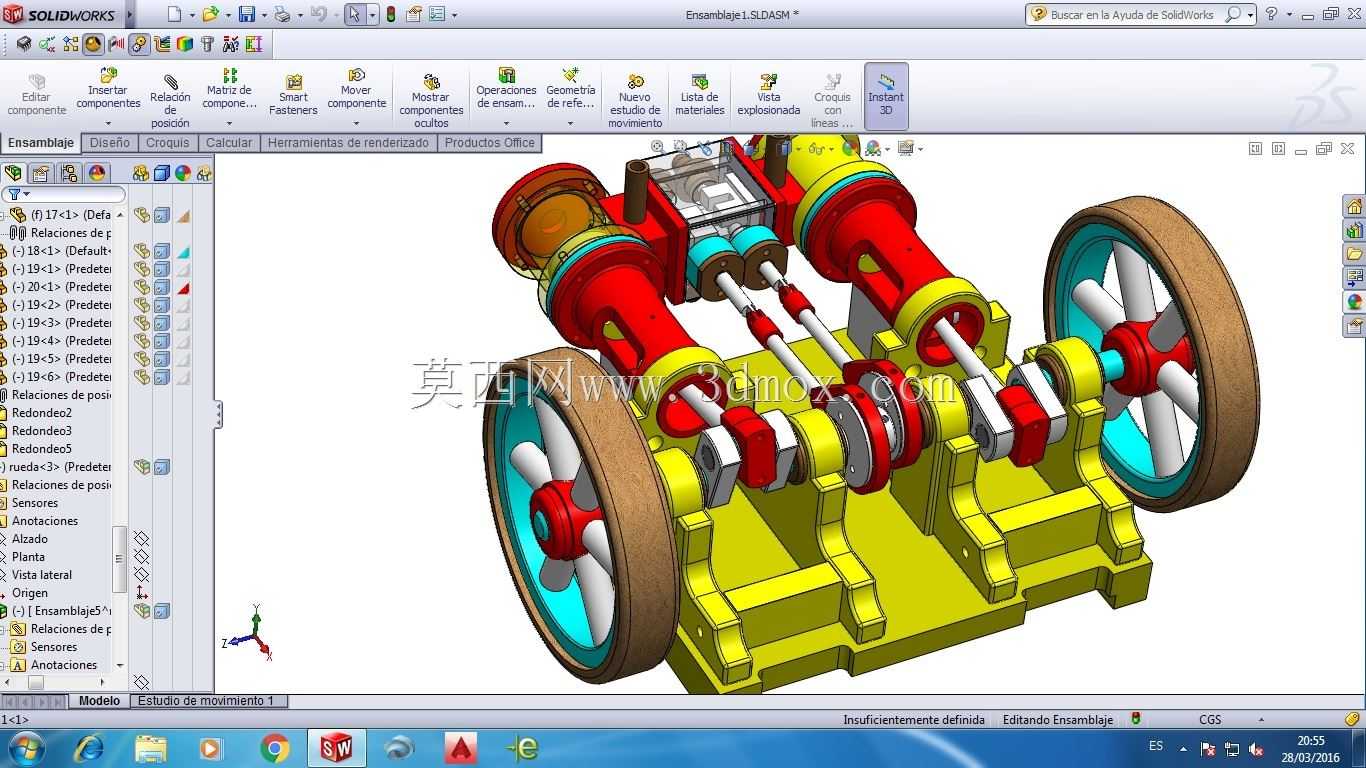This screenshot has width=1366, height=768.
Task: Open the Select tool dropdown arrow
Action: point(372,16)
